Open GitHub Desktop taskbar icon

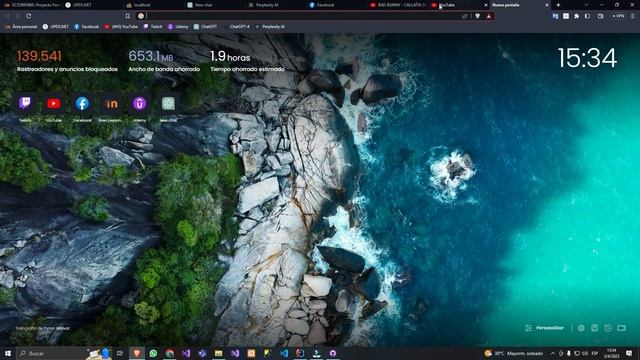click(x=333, y=353)
